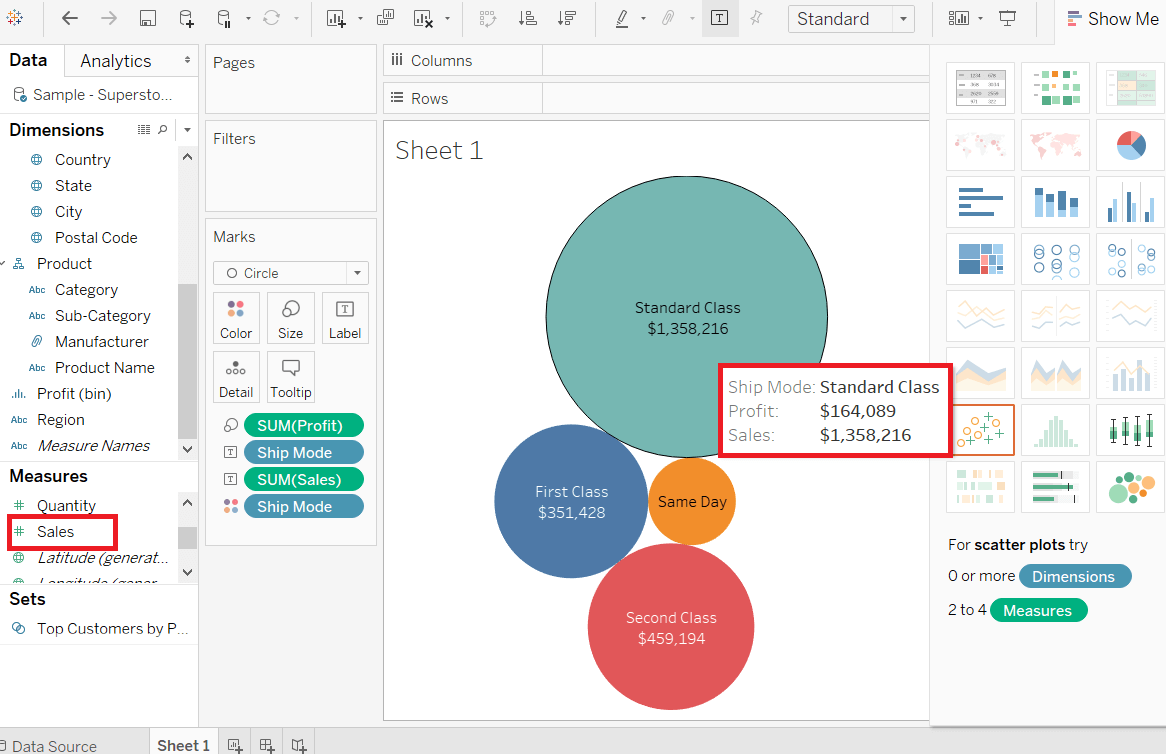Switch to the Analytics tab
This screenshot has width=1166, height=754.
tap(115, 61)
